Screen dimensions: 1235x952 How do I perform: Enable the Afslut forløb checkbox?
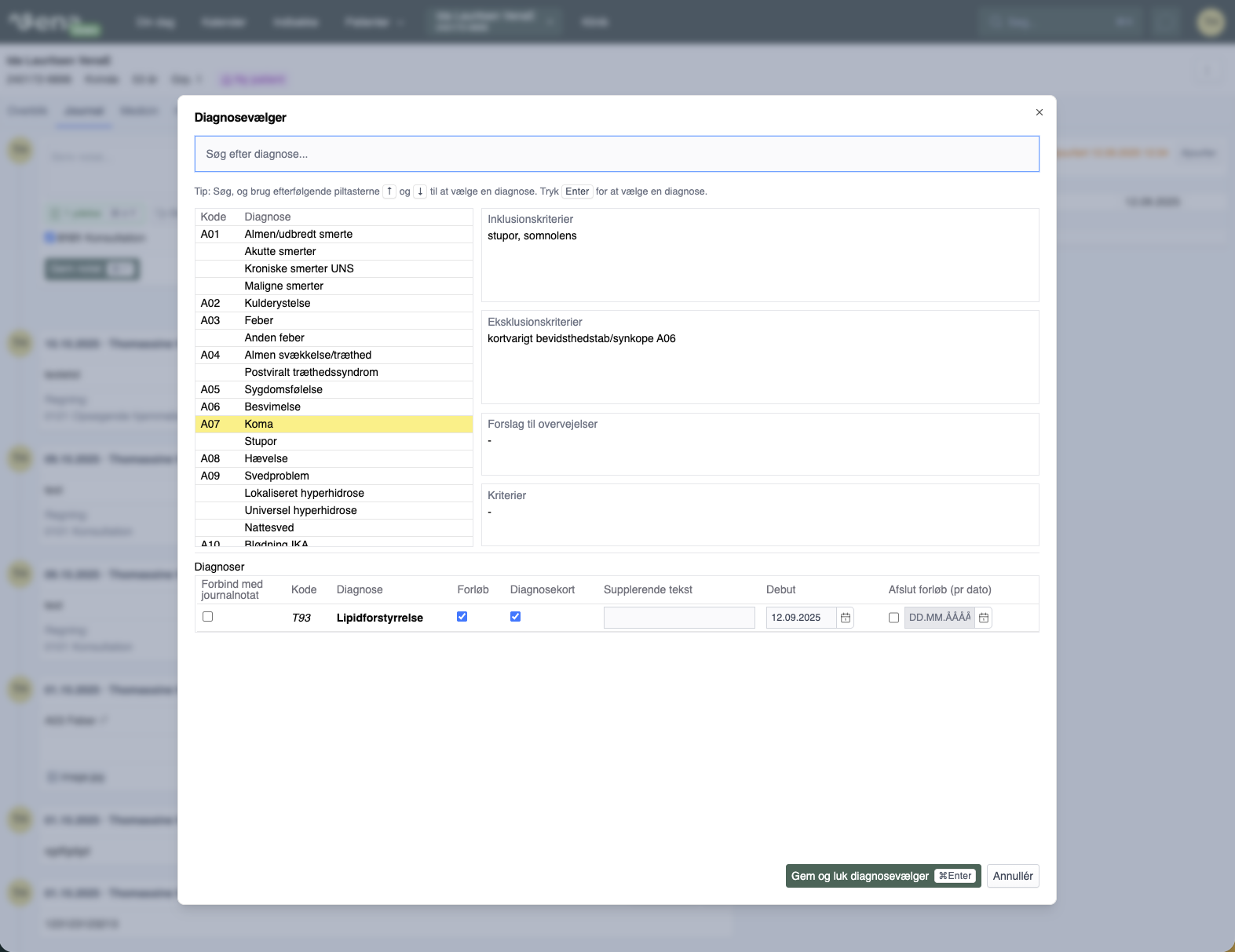[x=893, y=618]
